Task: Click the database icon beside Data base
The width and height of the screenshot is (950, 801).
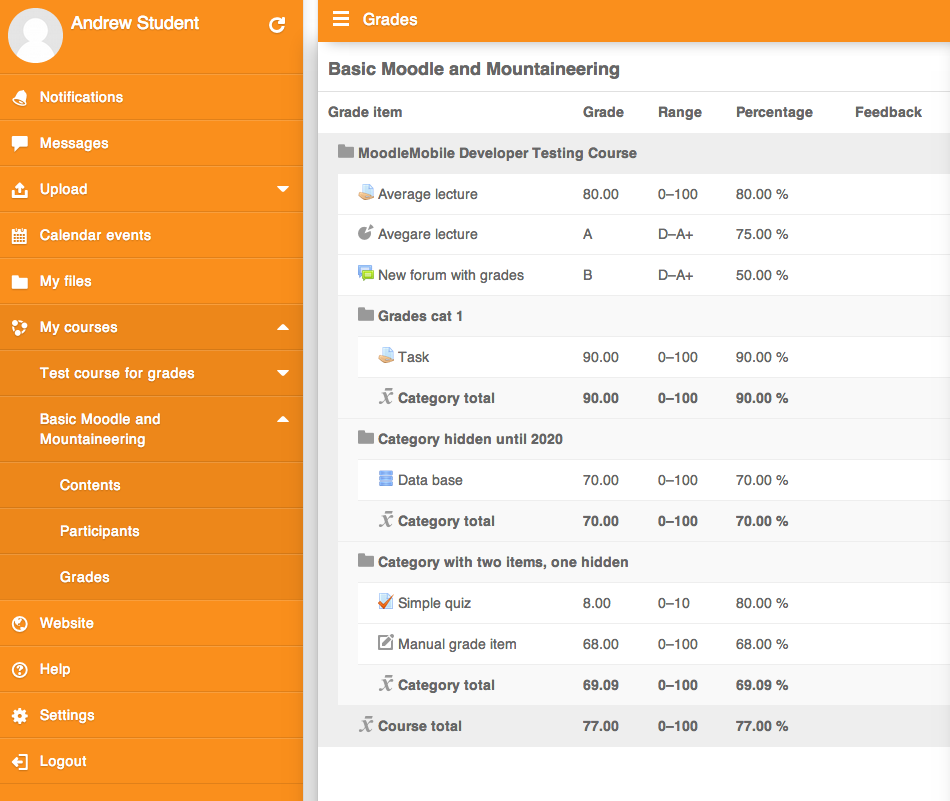Action: click(x=386, y=479)
